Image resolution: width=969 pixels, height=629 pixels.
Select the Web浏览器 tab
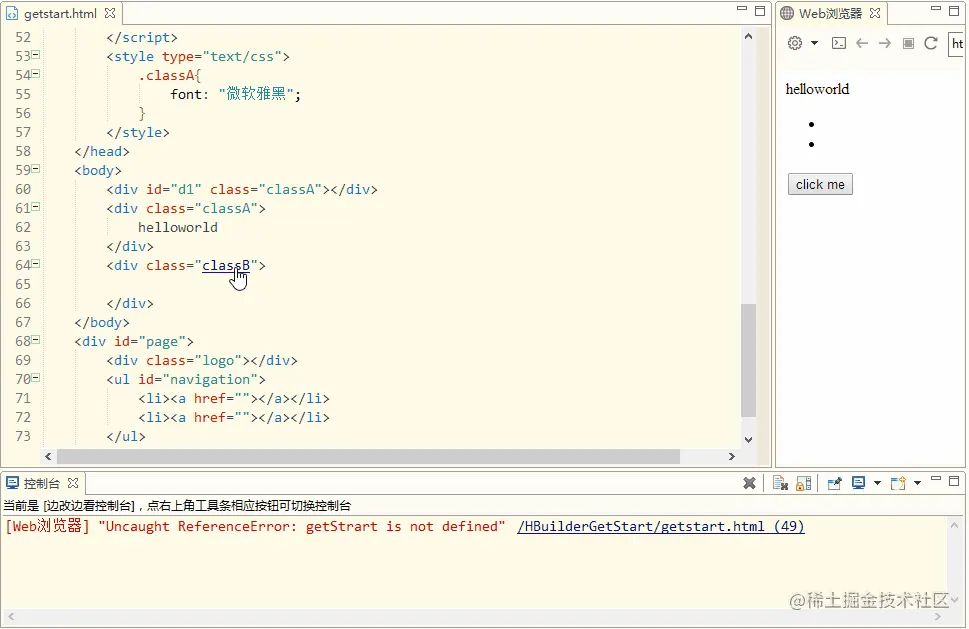[x=829, y=13]
